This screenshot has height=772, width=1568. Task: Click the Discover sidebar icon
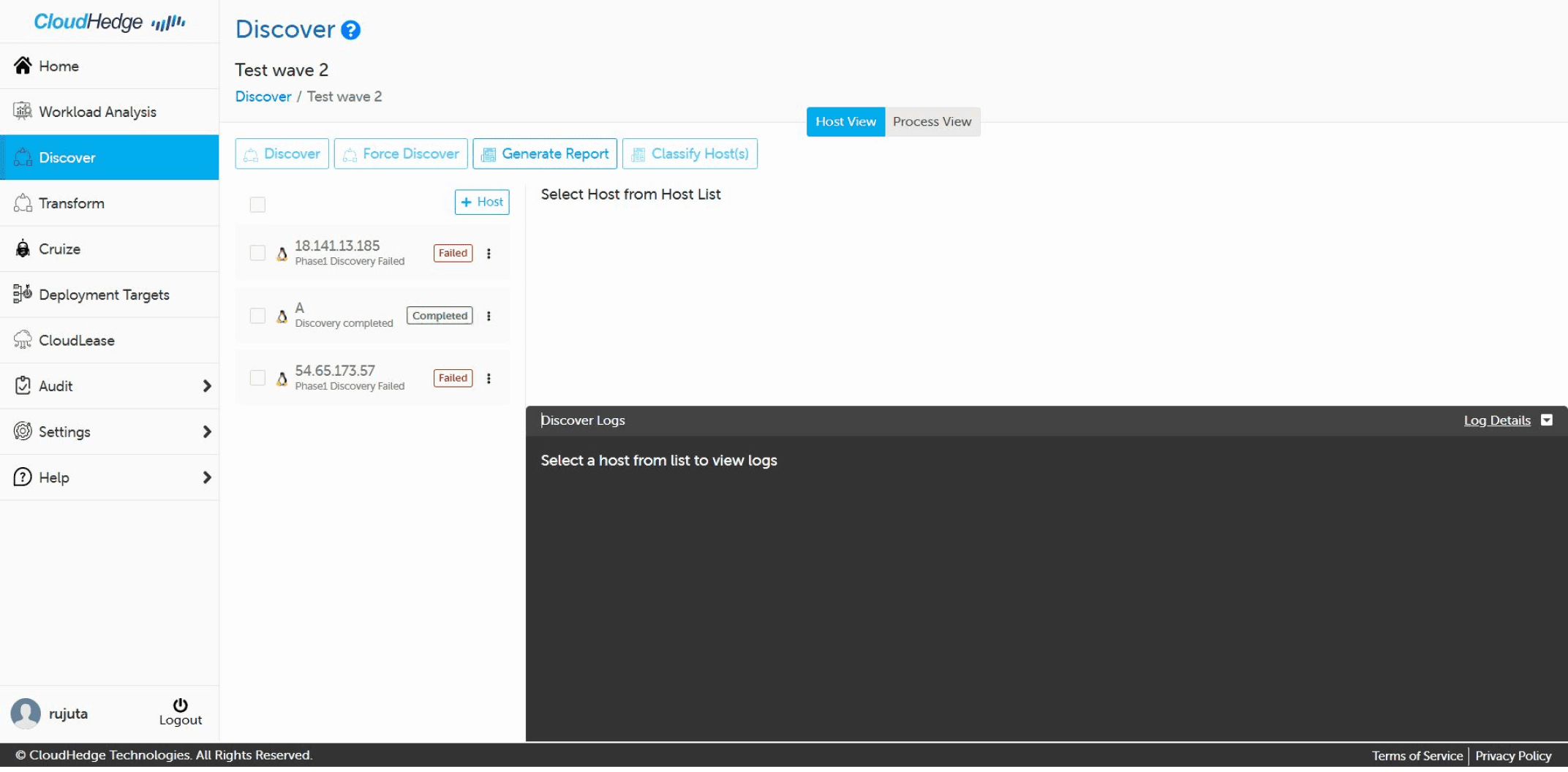[x=23, y=156]
